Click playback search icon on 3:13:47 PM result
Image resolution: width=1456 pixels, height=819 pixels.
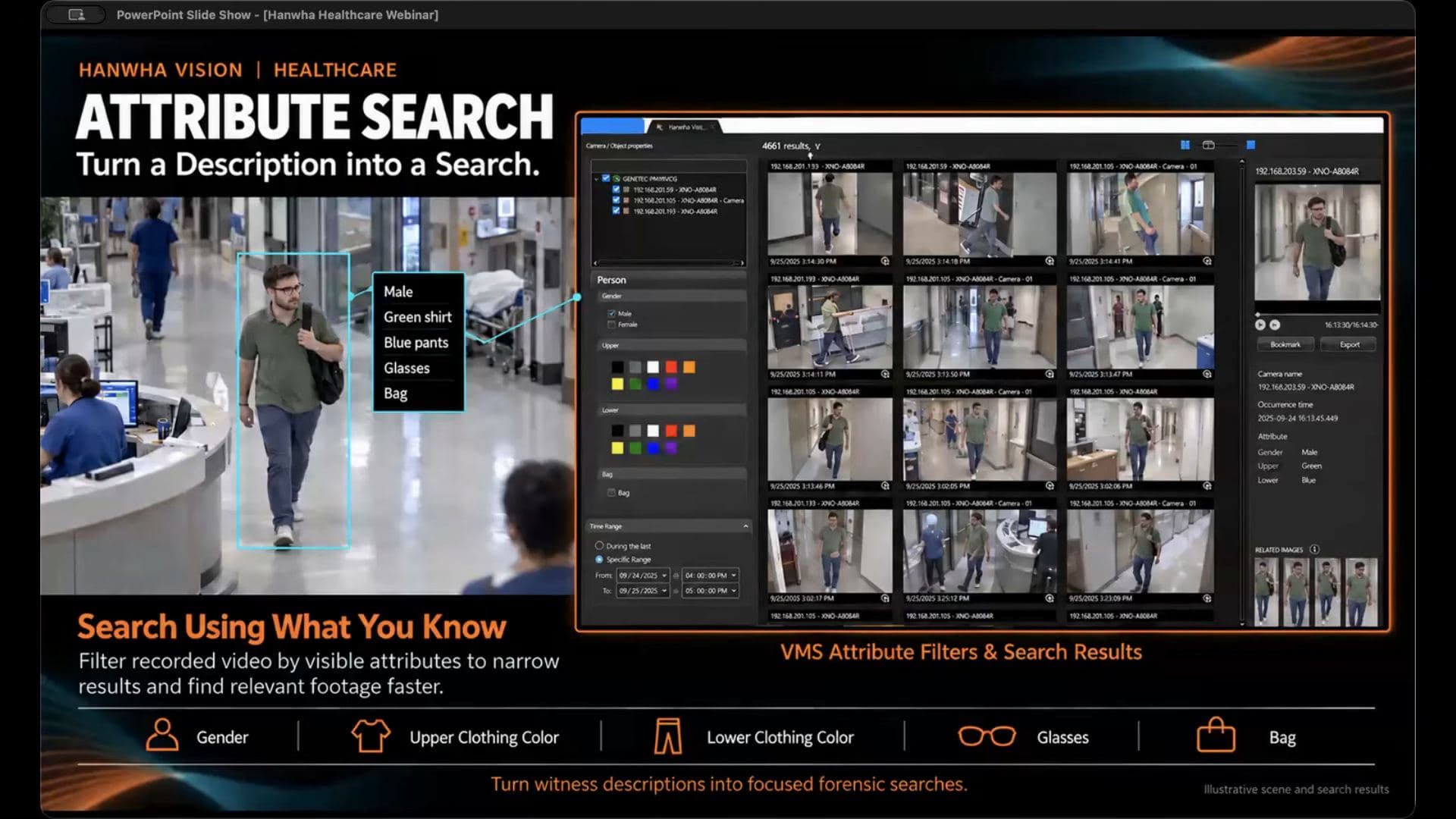(x=1207, y=374)
